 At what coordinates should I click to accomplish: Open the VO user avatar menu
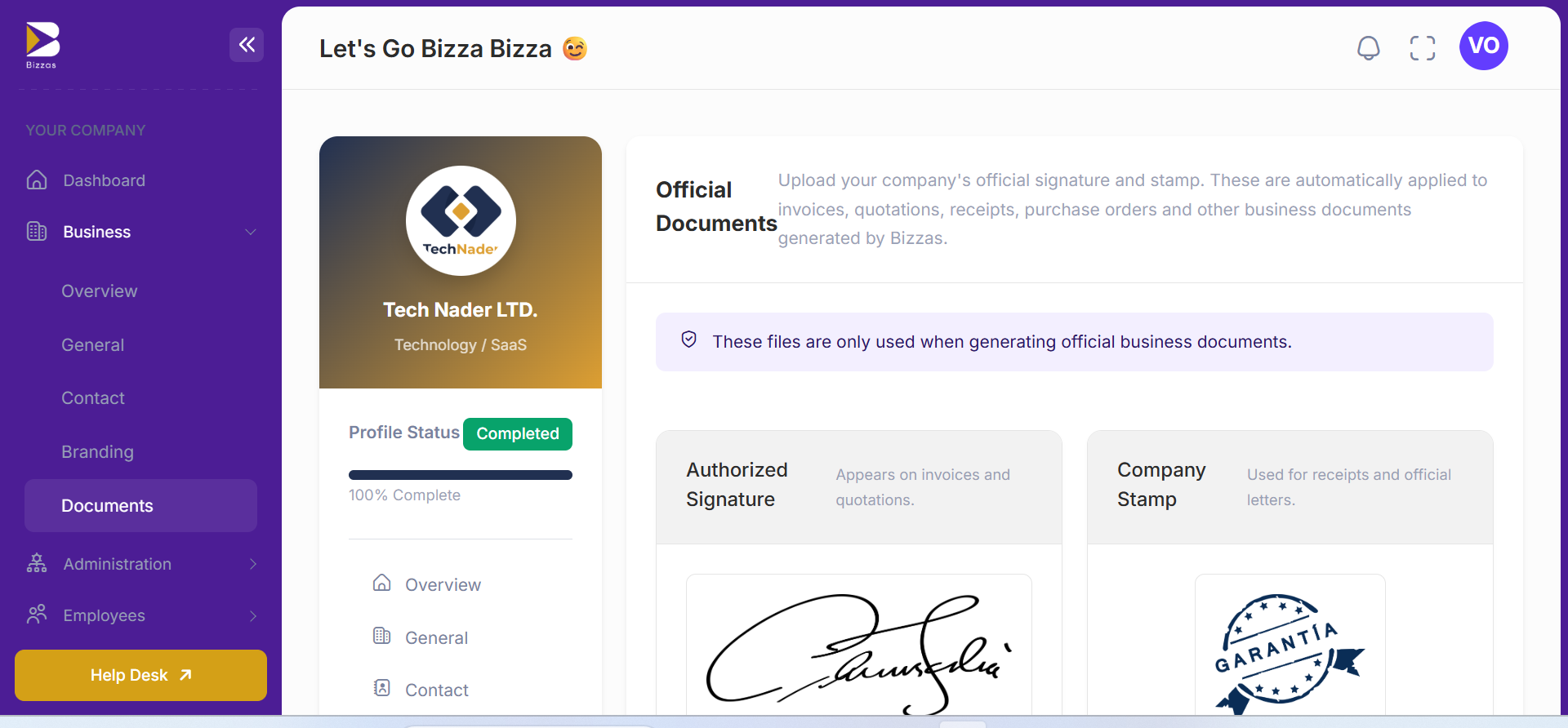pos(1484,46)
